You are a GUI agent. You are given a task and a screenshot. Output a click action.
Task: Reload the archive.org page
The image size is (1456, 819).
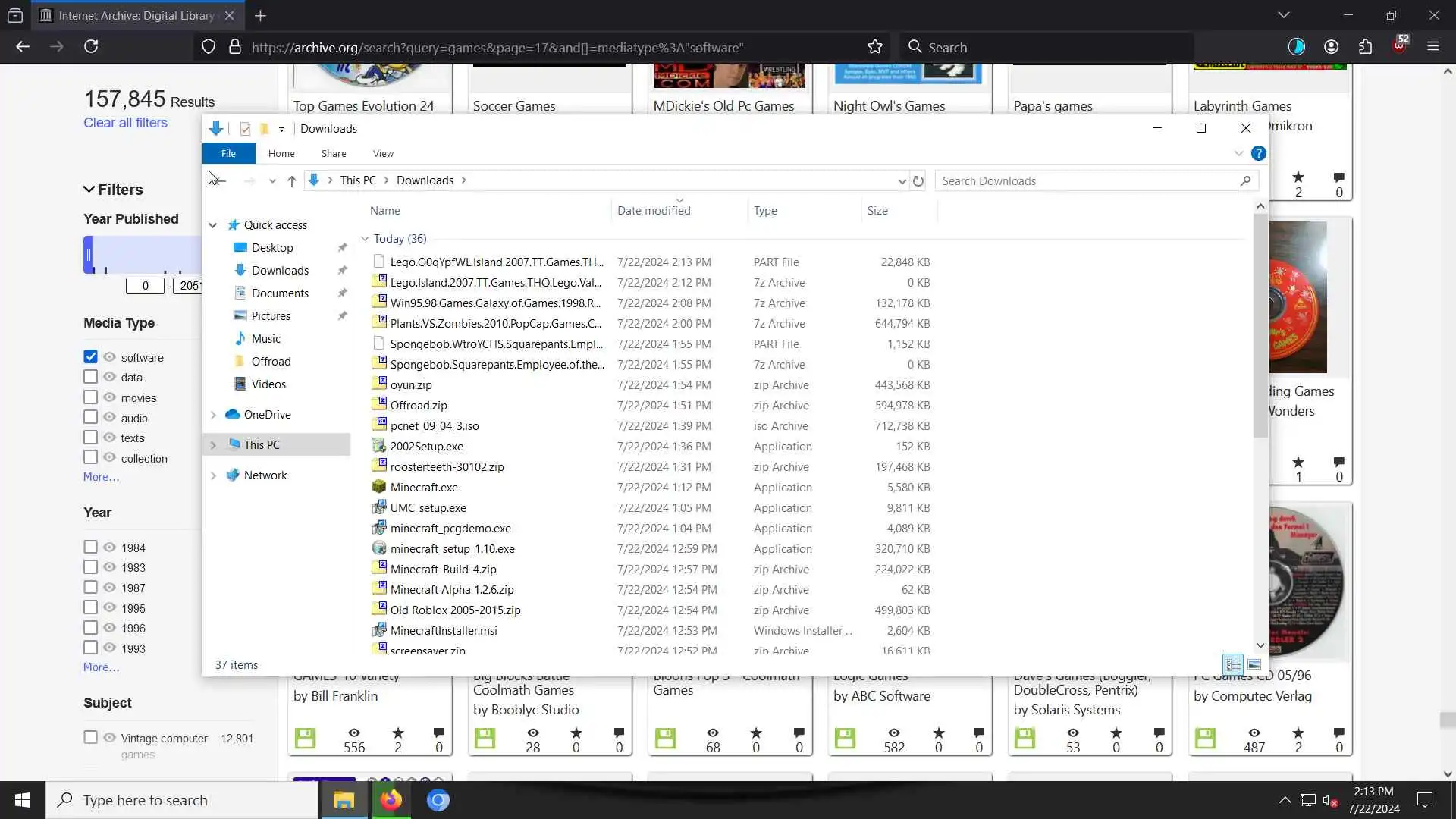pyautogui.click(x=91, y=47)
